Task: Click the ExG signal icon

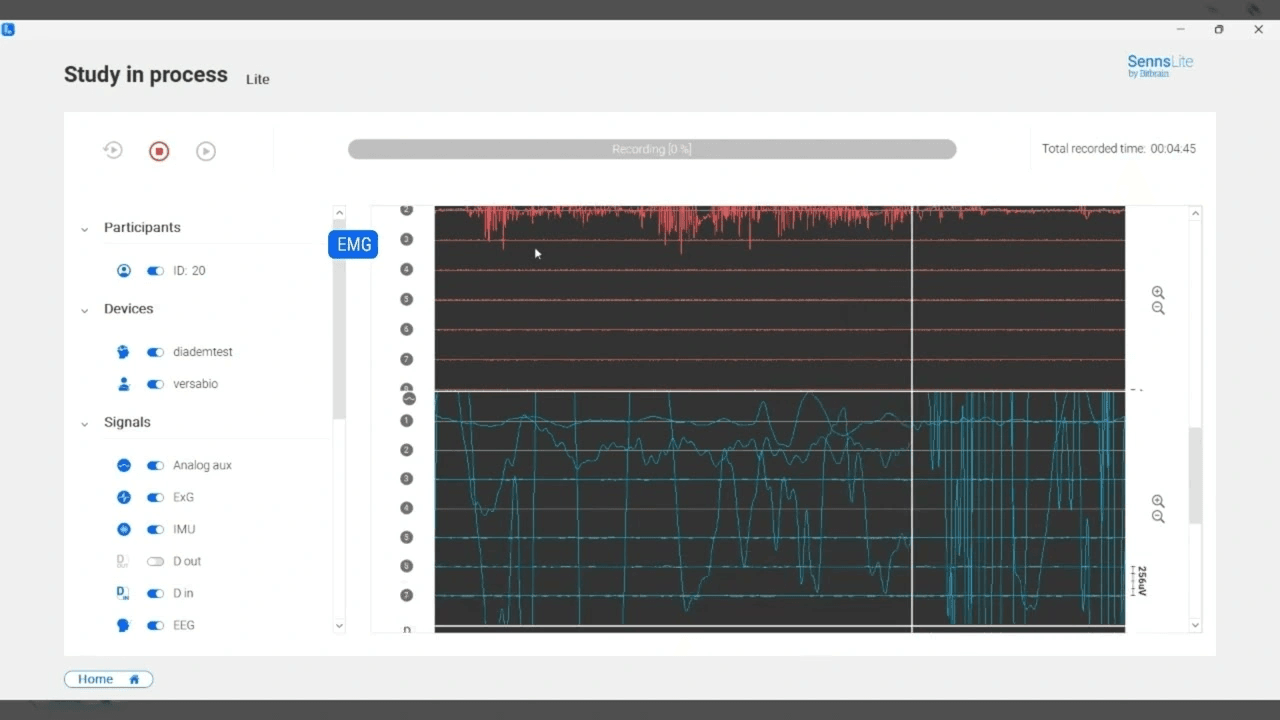Action: 123,497
